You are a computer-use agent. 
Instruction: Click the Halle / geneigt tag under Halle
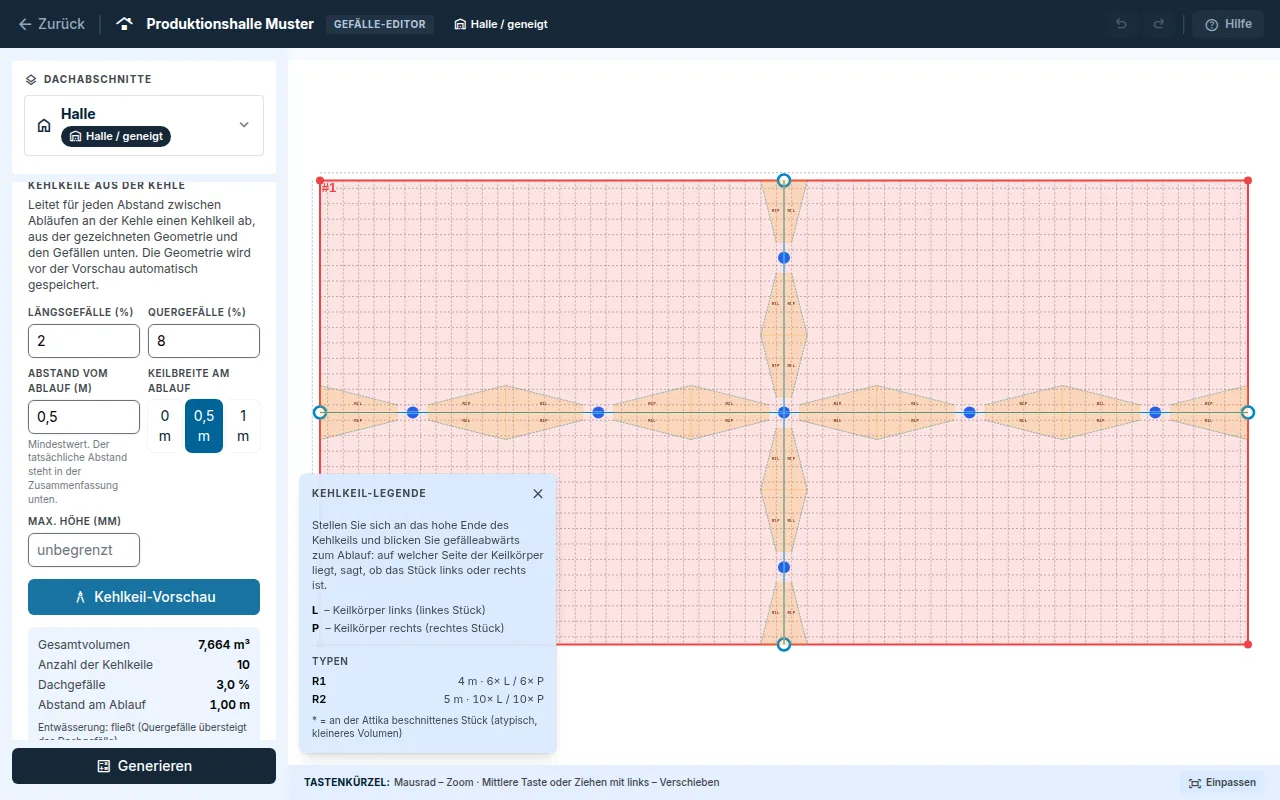coord(116,136)
